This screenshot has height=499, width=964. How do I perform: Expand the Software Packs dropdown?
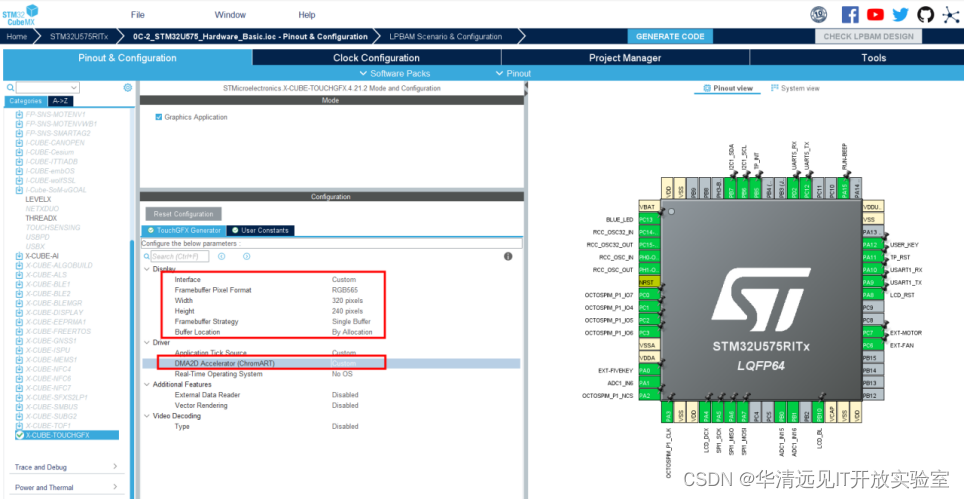point(395,73)
